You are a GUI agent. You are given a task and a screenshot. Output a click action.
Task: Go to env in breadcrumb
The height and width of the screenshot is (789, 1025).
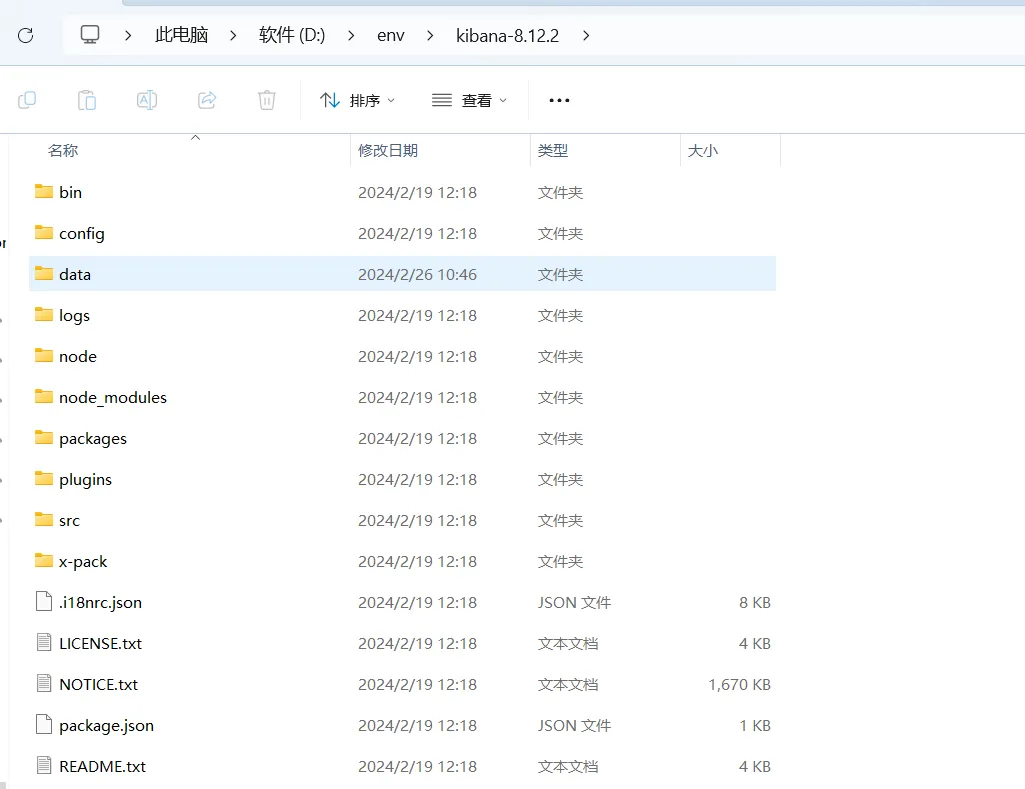pos(391,35)
